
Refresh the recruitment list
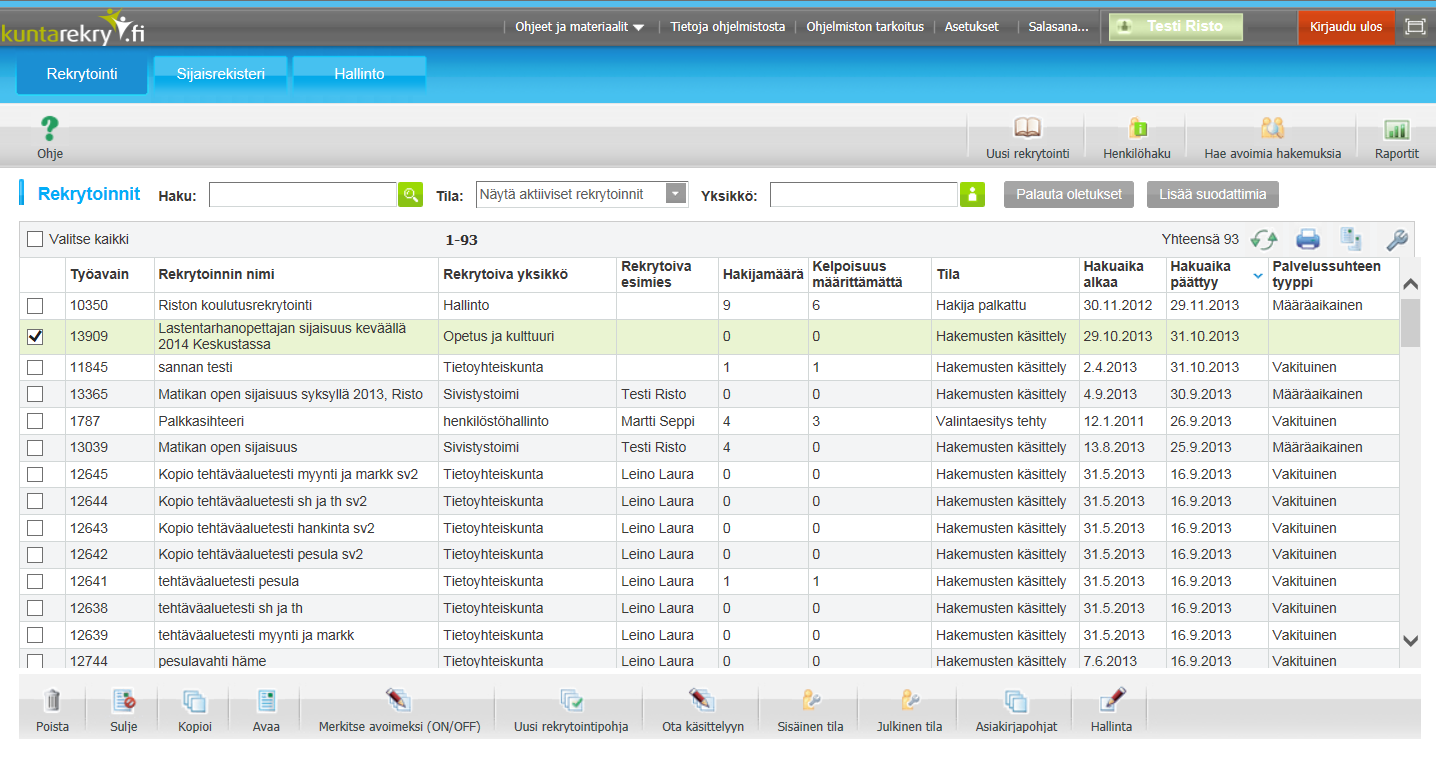1264,239
